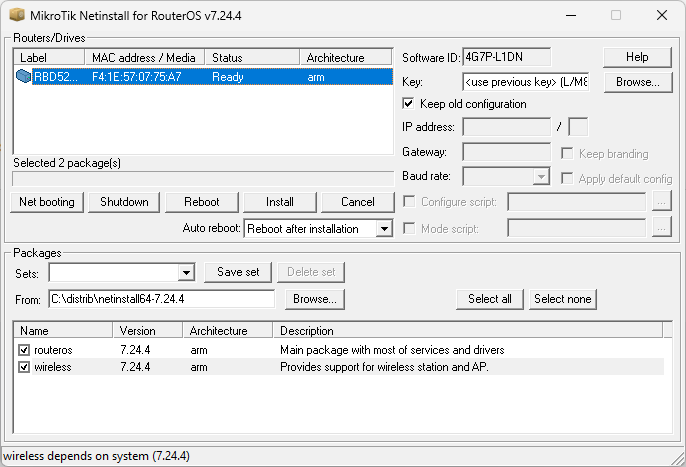Click the From path field

point(161,299)
